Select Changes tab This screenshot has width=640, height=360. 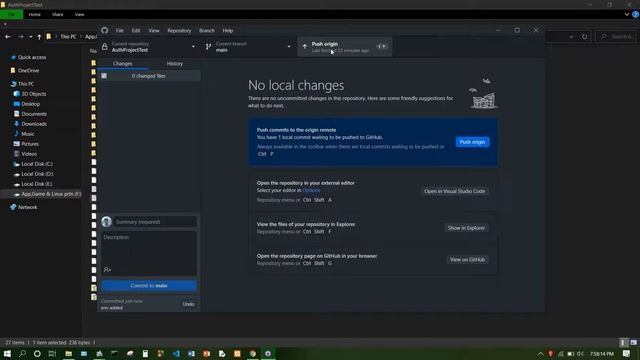pos(122,64)
